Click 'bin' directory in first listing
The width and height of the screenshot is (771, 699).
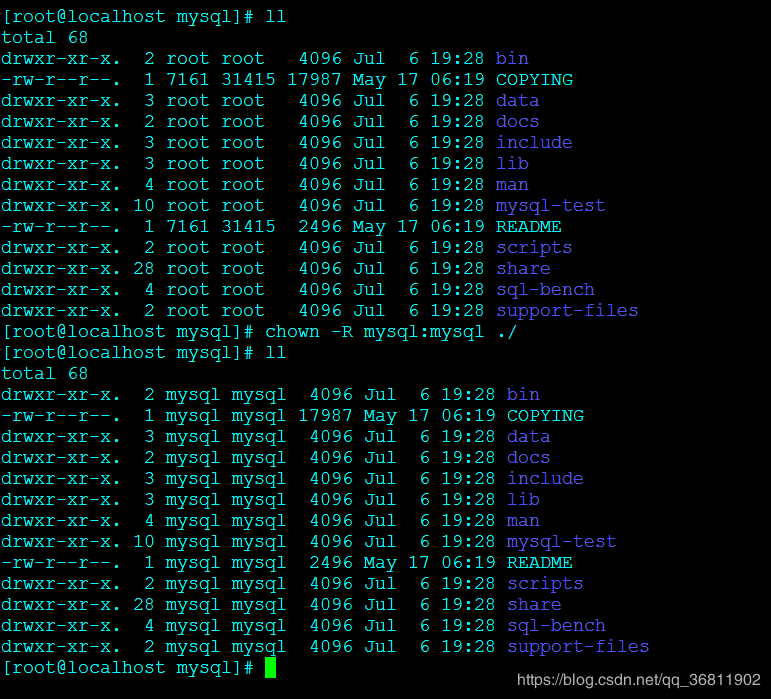(x=512, y=58)
